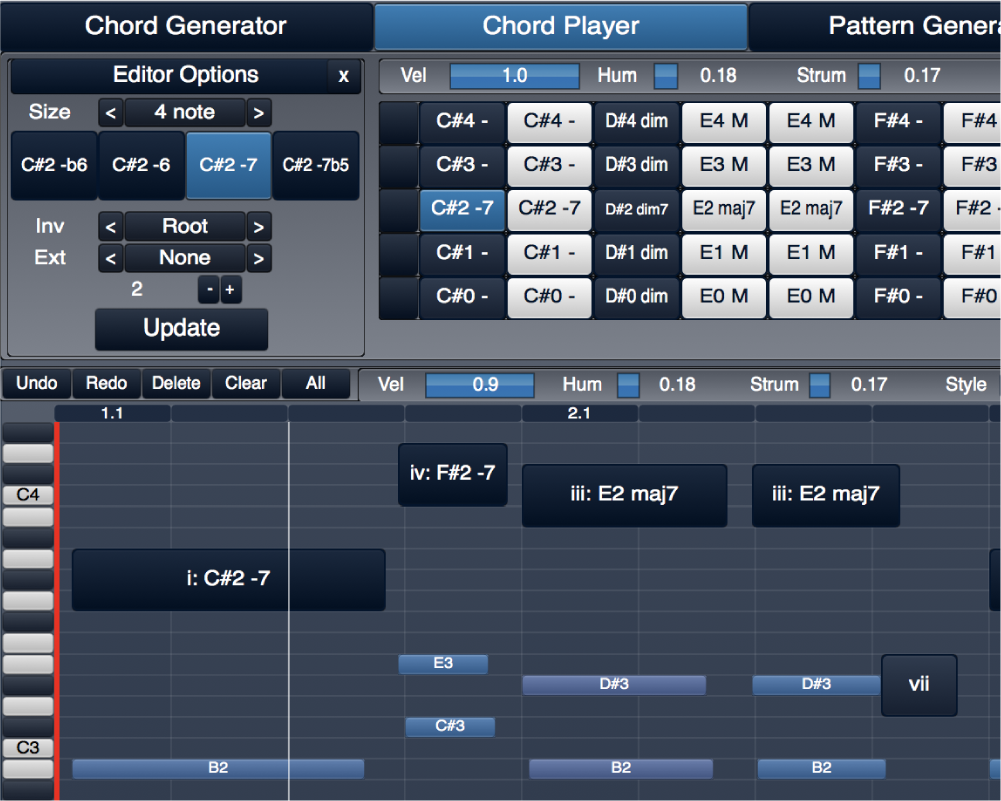The width and height of the screenshot is (1001, 801).
Task: Click the Update button
Action: click(x=181, y=329)
